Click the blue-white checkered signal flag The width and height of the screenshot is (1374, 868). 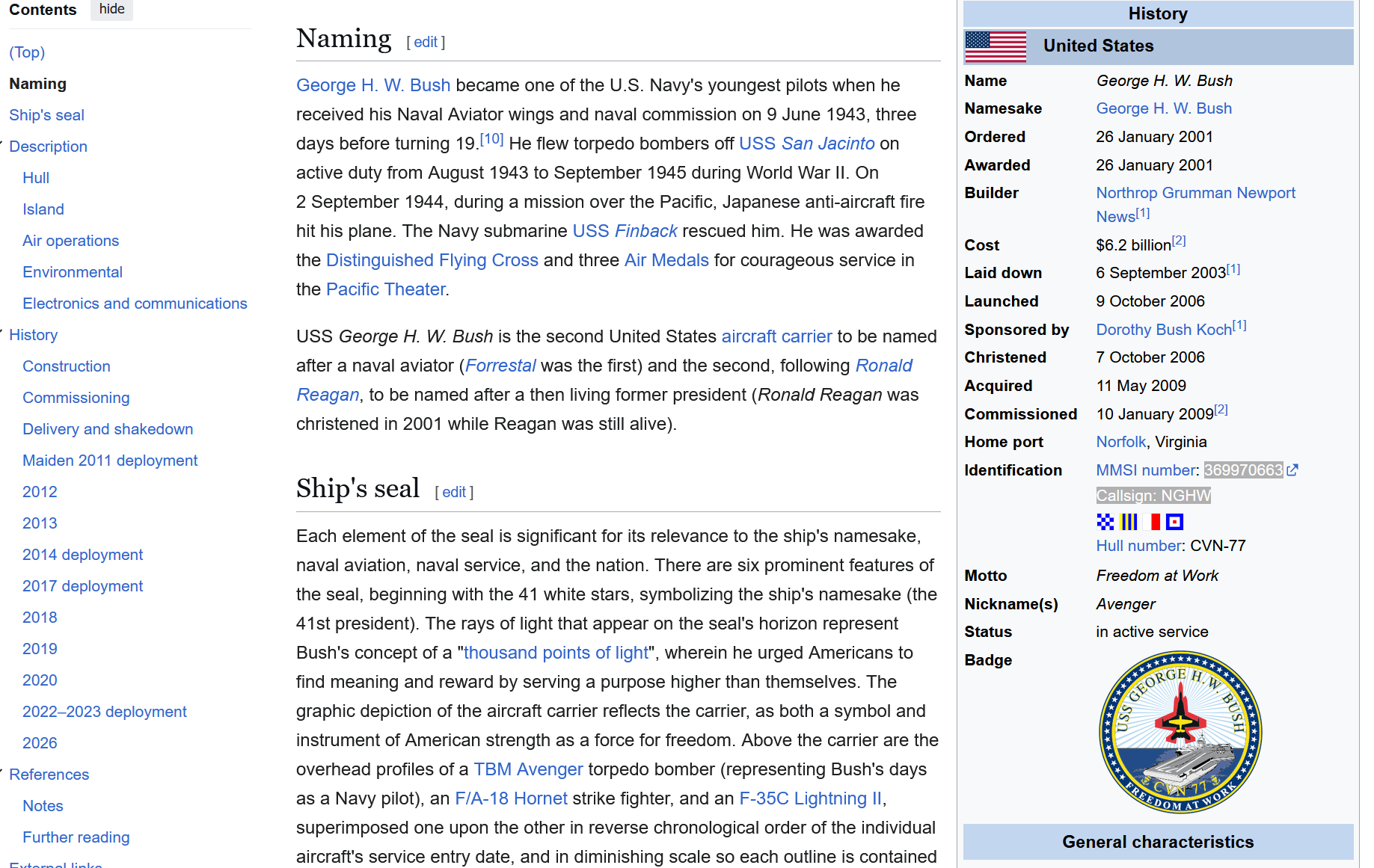[1105, 522]
